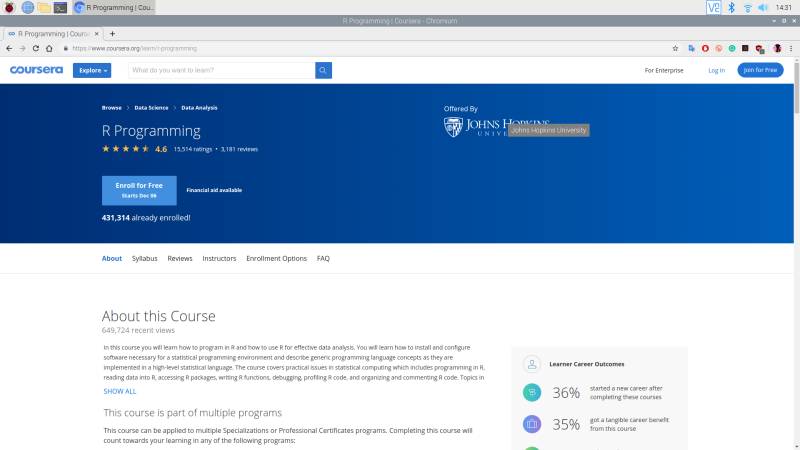
Task: Click the 14:31 clock in the panel
Action: (x=784, y=7)
